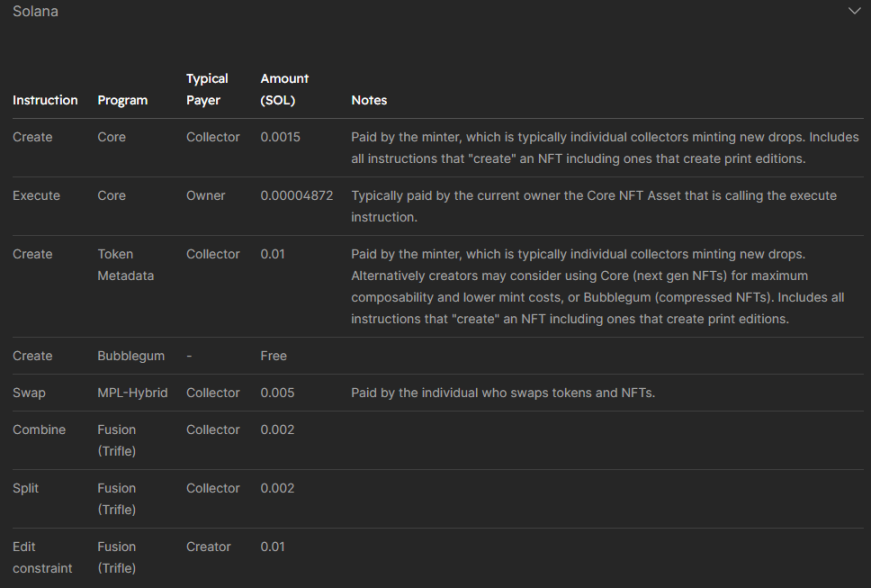Select the Instruction column header

click(45, 100)
